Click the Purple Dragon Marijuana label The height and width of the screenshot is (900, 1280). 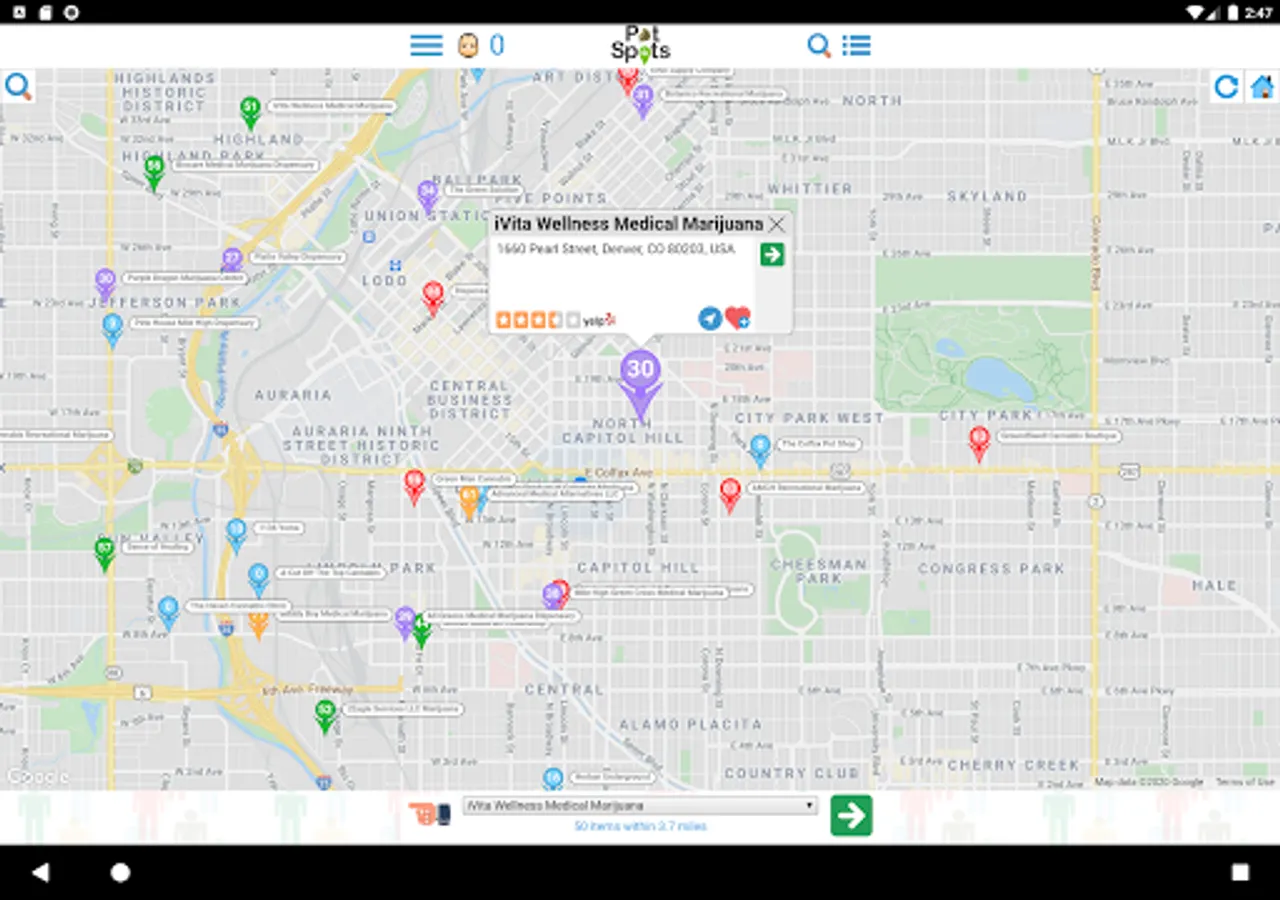(x=185, y=277)
